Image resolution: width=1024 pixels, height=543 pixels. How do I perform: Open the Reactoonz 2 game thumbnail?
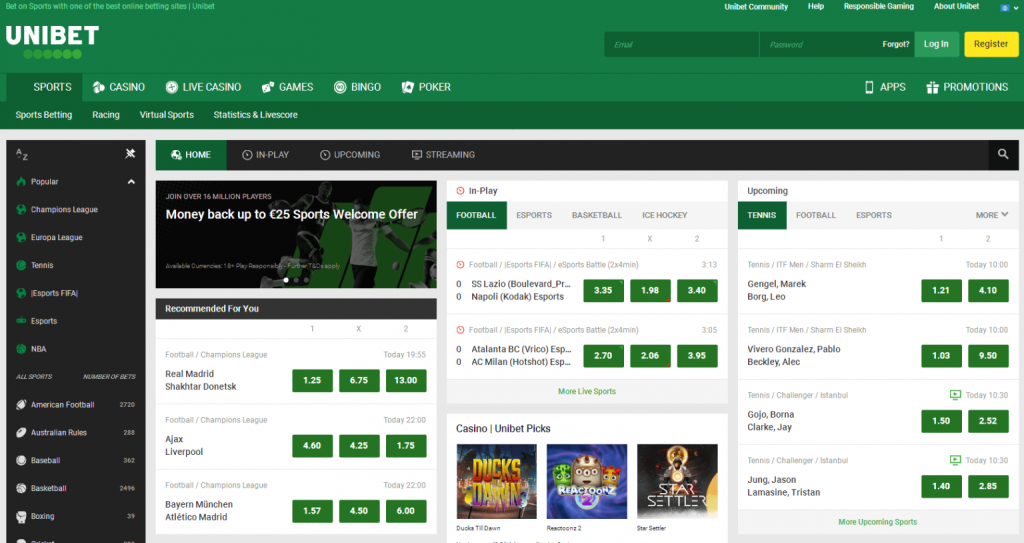click(586, 482)
